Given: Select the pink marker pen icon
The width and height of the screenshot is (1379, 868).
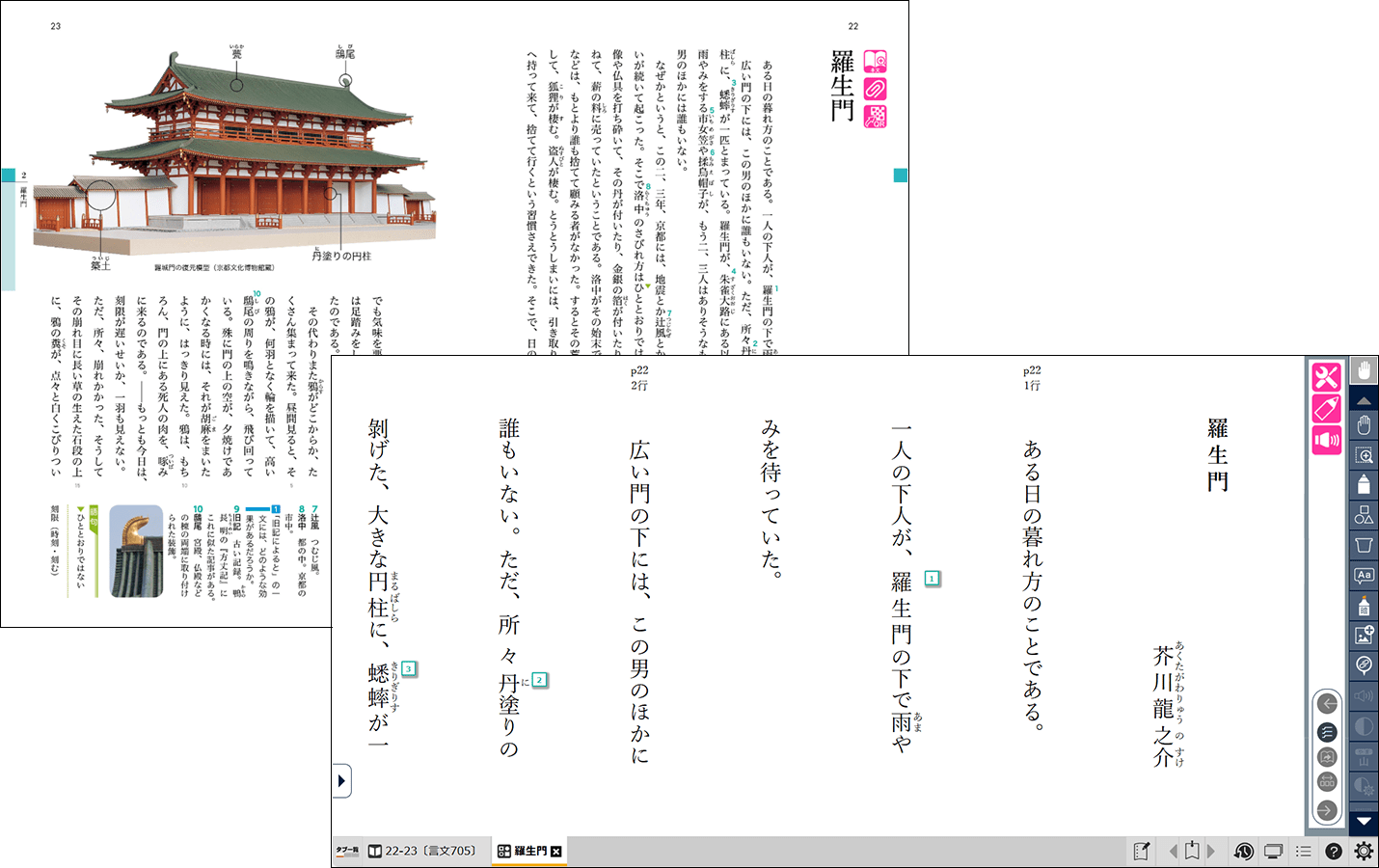Looking at the screenshot, I should (1326, 408).
